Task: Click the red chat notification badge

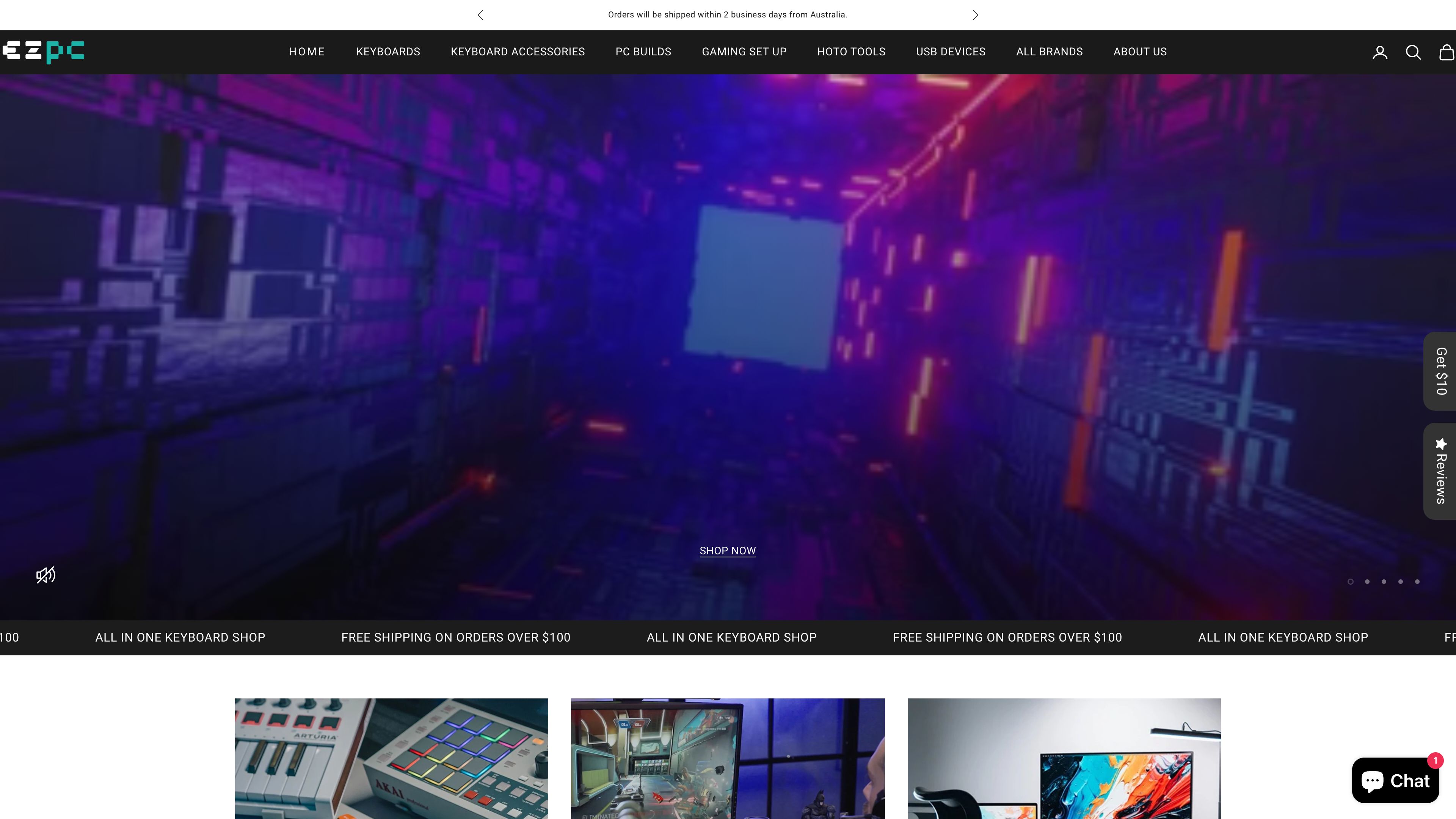Action: (x=1435, y=761)
